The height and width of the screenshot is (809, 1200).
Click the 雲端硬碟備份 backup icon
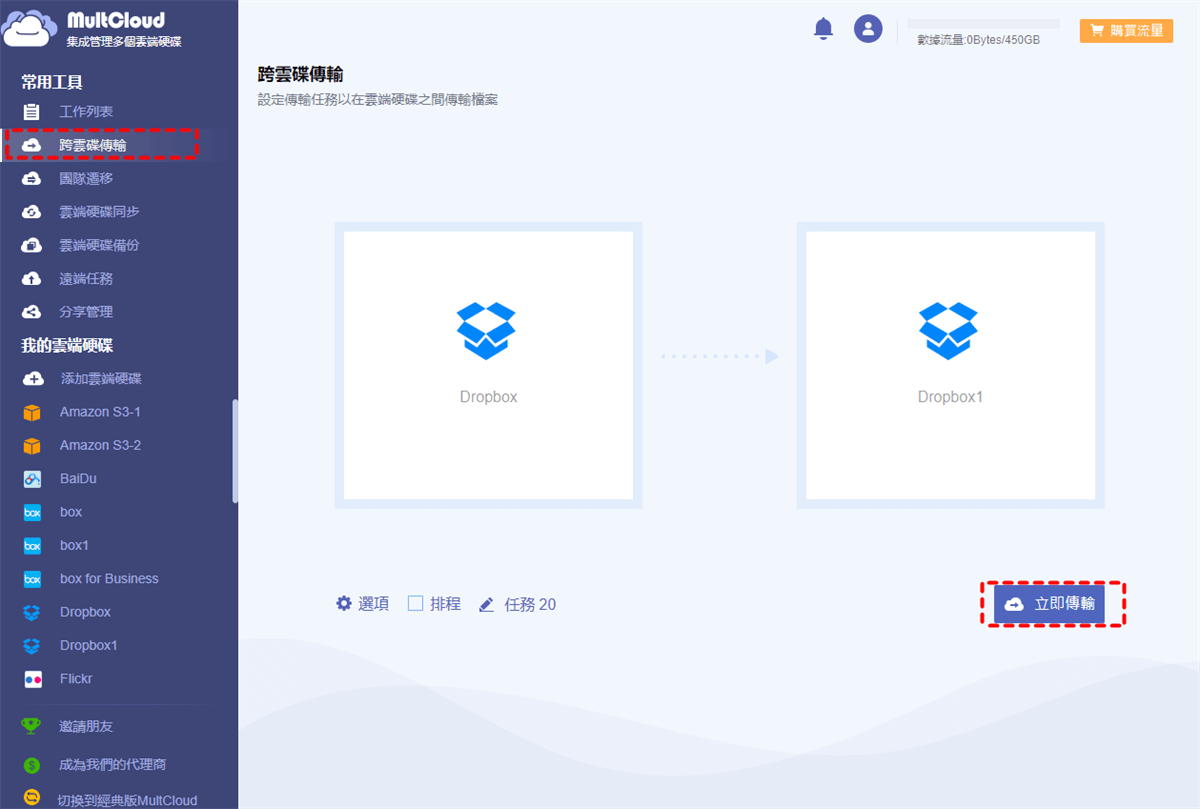(32, 245)
